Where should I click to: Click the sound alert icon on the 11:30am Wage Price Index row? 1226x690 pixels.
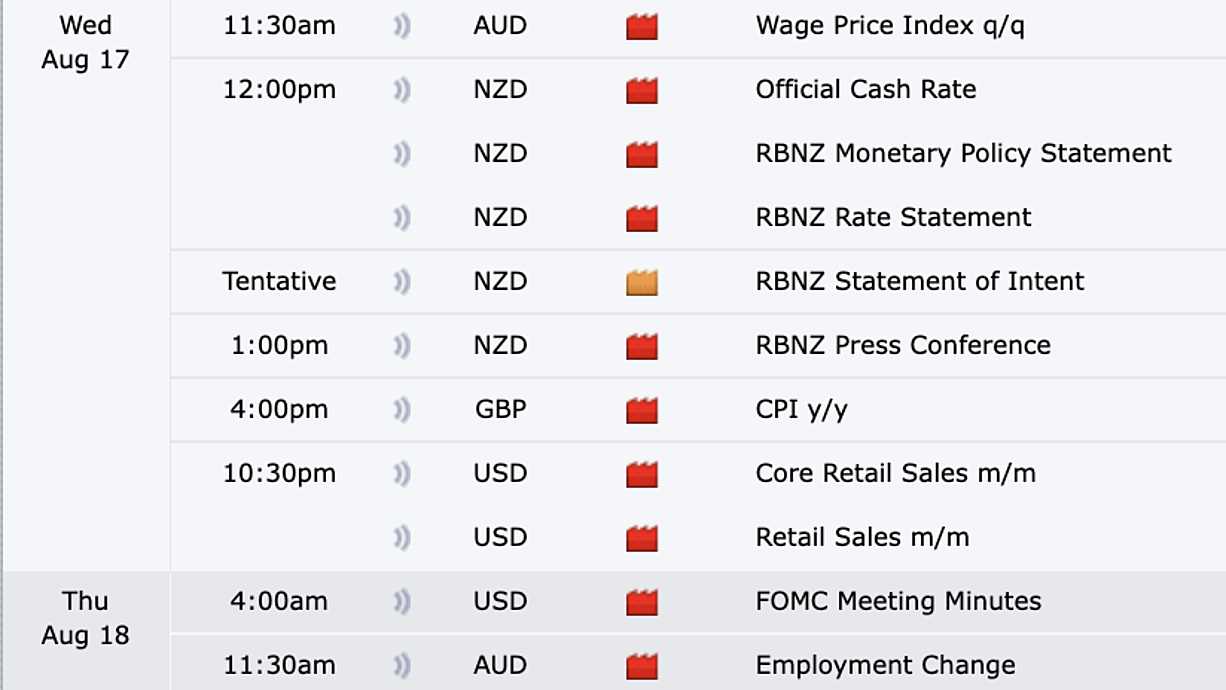tap(402, 27)
